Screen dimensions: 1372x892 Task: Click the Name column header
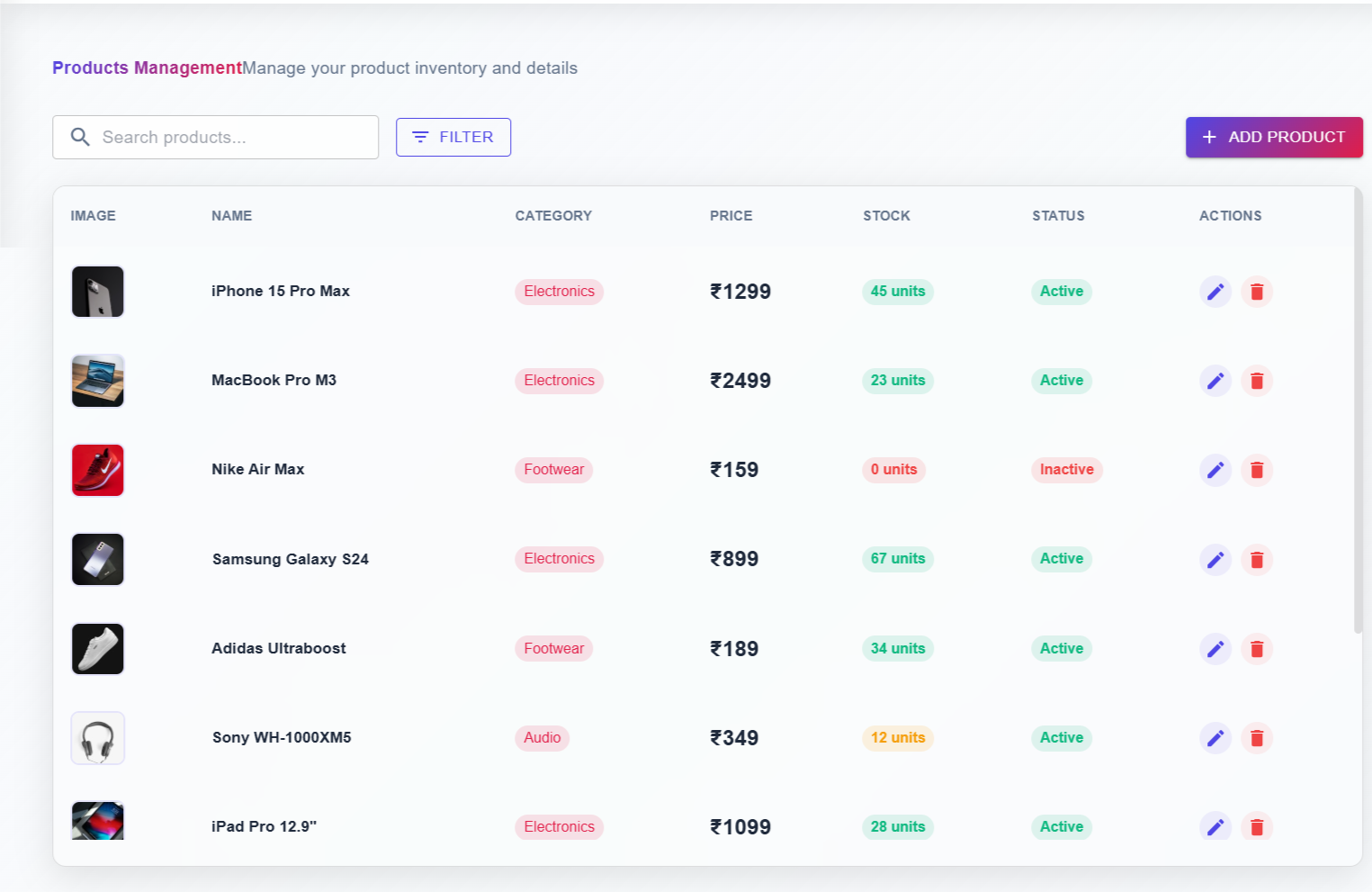click(x=231, y=216)
